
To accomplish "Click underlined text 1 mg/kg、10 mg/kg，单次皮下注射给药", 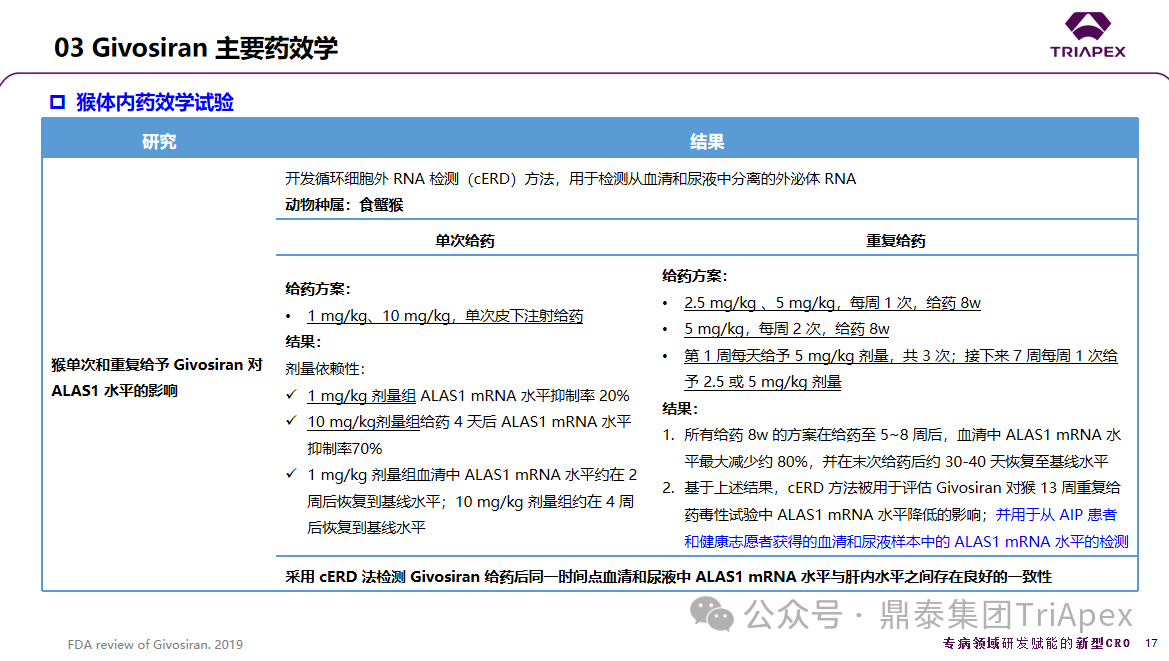I will tap(445, 316).
